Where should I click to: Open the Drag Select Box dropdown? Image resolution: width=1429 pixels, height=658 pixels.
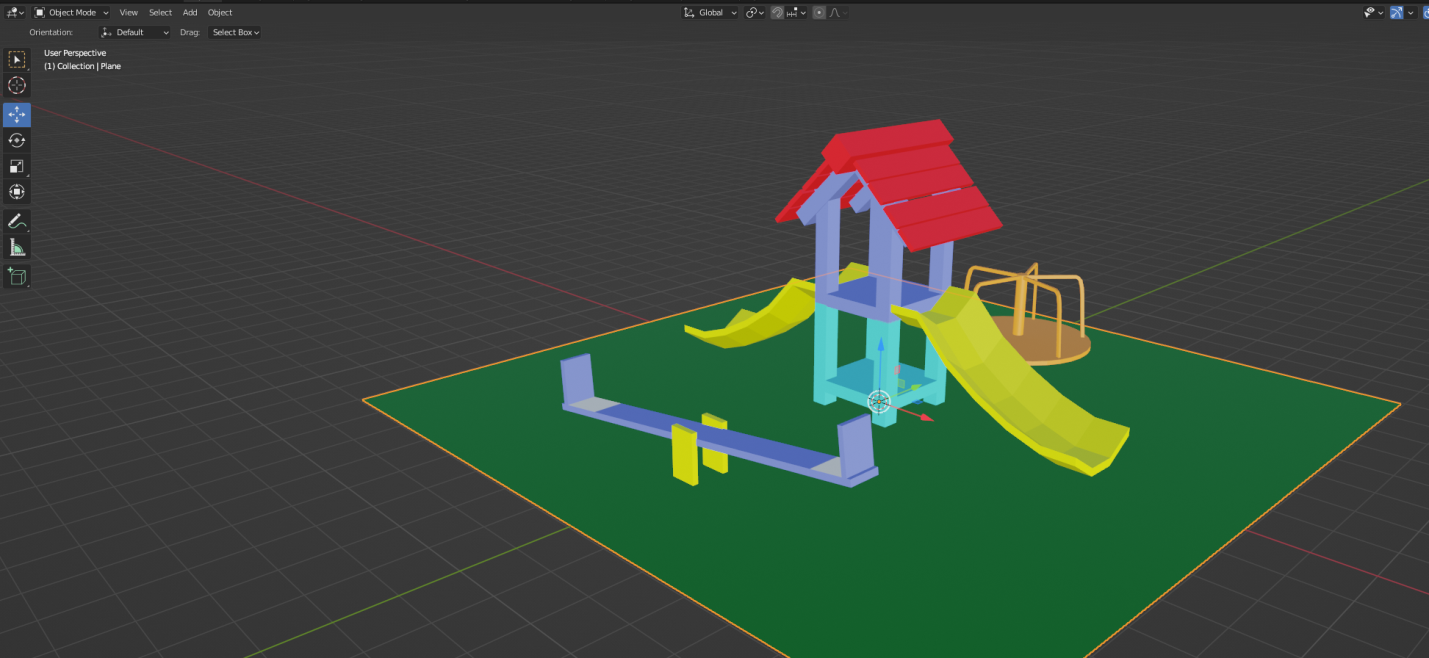click(235, 33)
